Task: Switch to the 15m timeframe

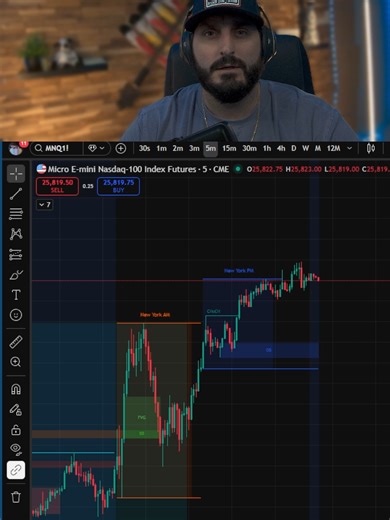Action: 229,148
